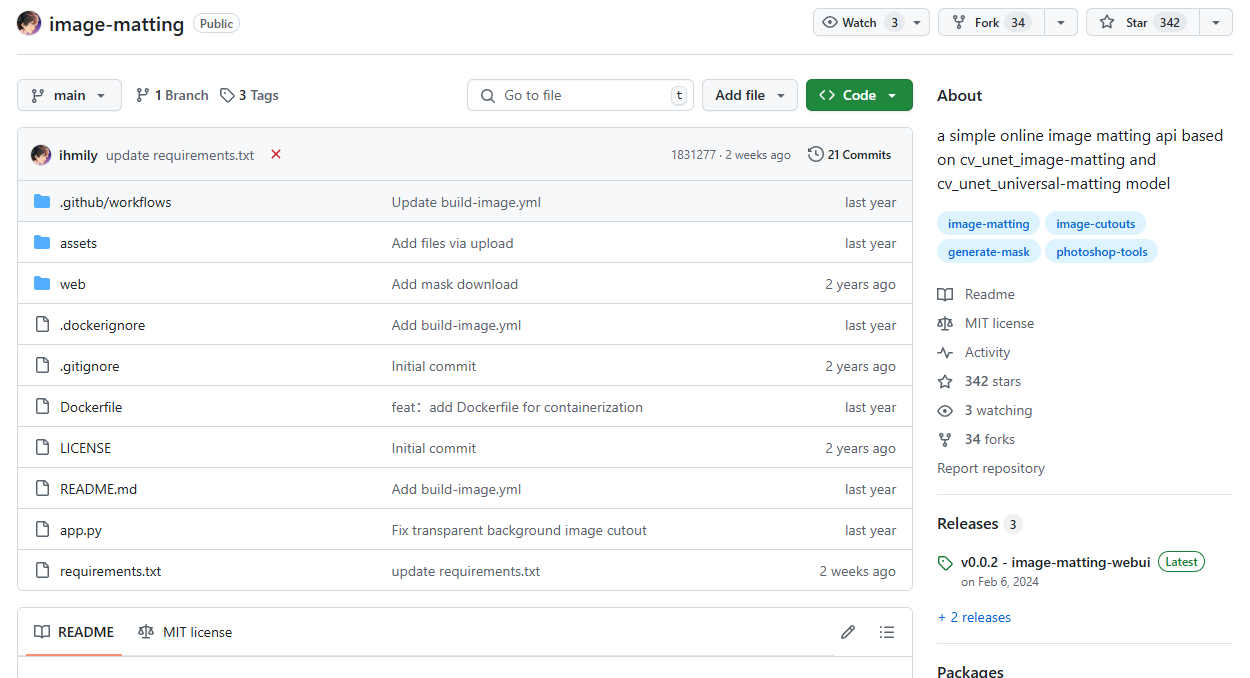1250x678 pixels.
Task: Click the book icon beside Readme
Action: [945, 294]
